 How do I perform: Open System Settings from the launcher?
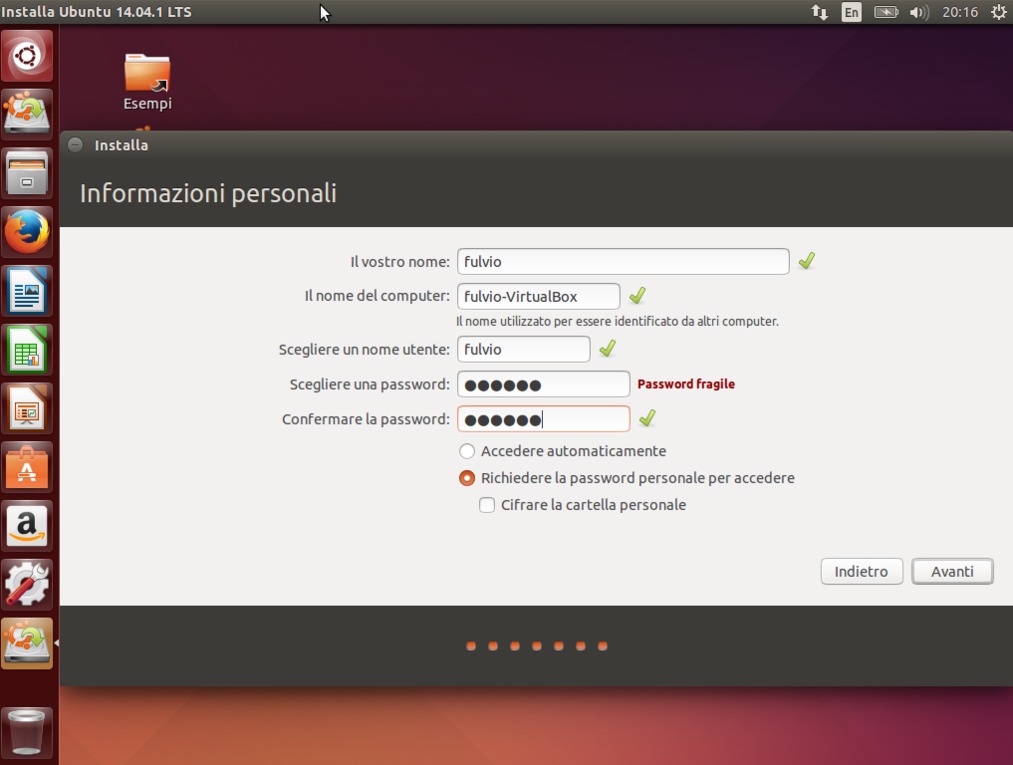pos(26,585)
